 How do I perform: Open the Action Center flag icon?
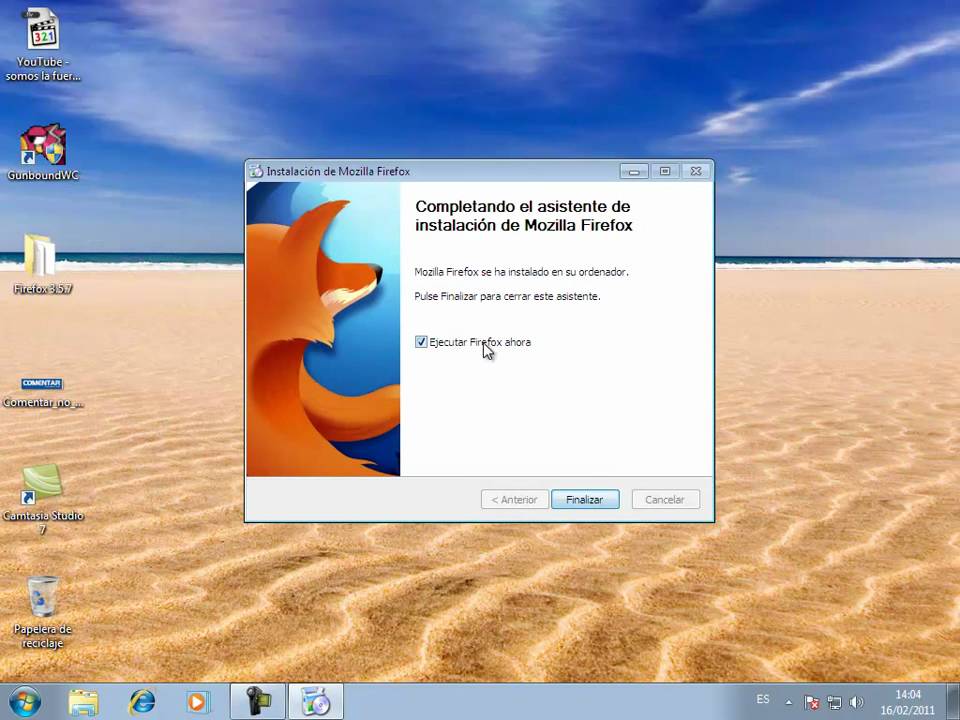811,702
